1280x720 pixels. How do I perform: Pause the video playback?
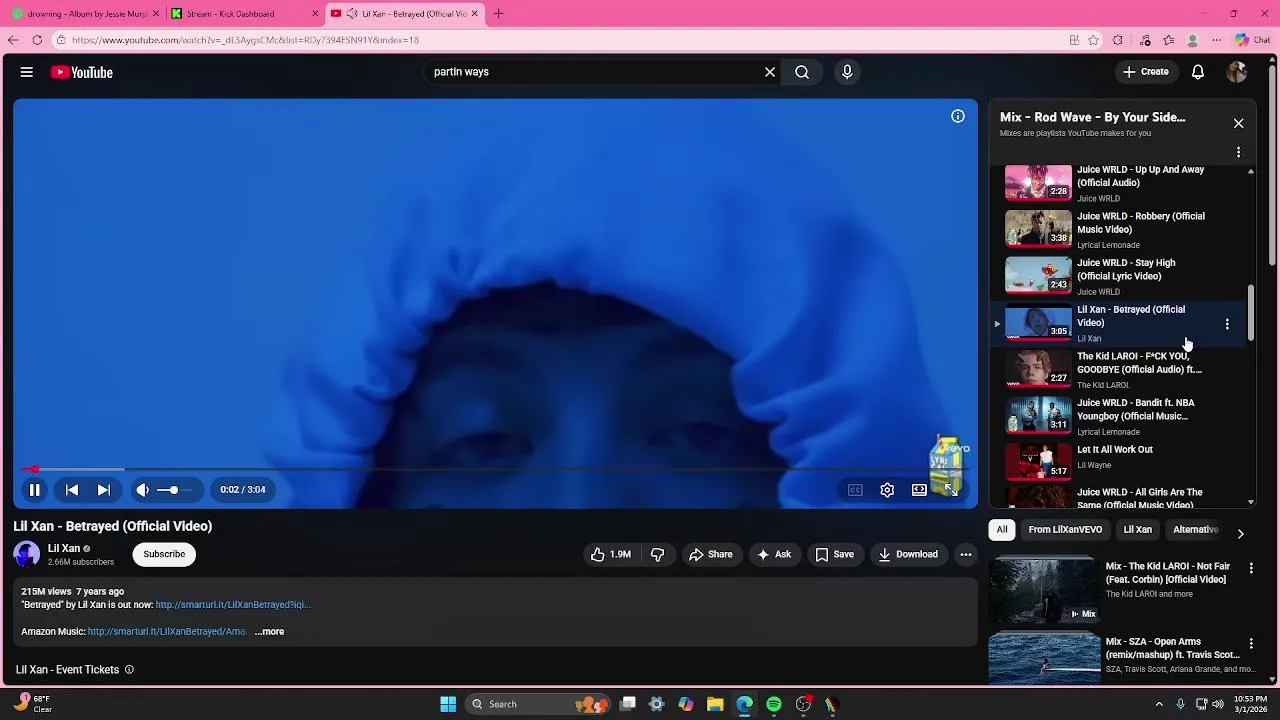click(34, 490)
